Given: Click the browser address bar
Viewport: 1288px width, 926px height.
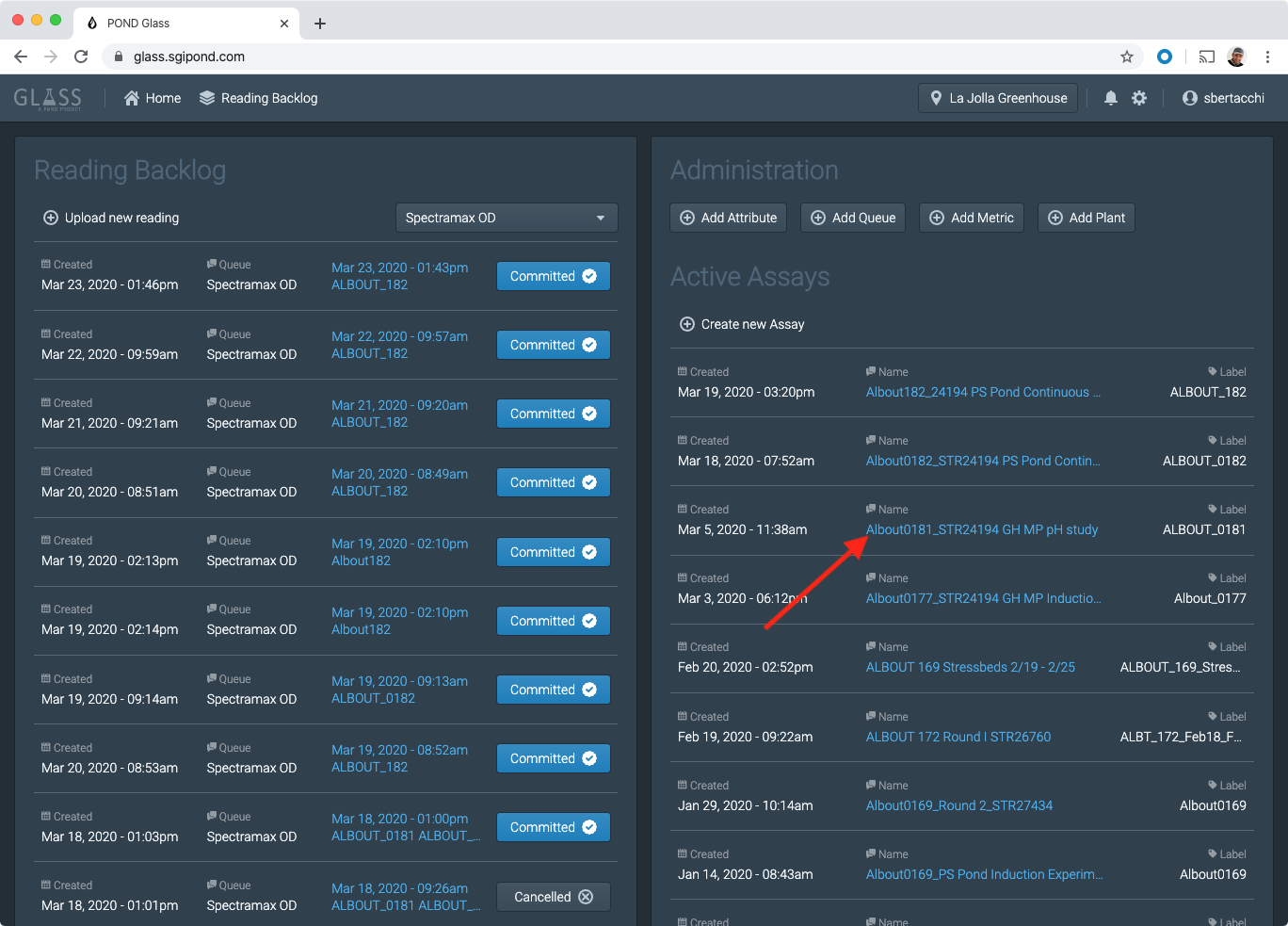Looking at the screenshot, I should coord(621,57).
